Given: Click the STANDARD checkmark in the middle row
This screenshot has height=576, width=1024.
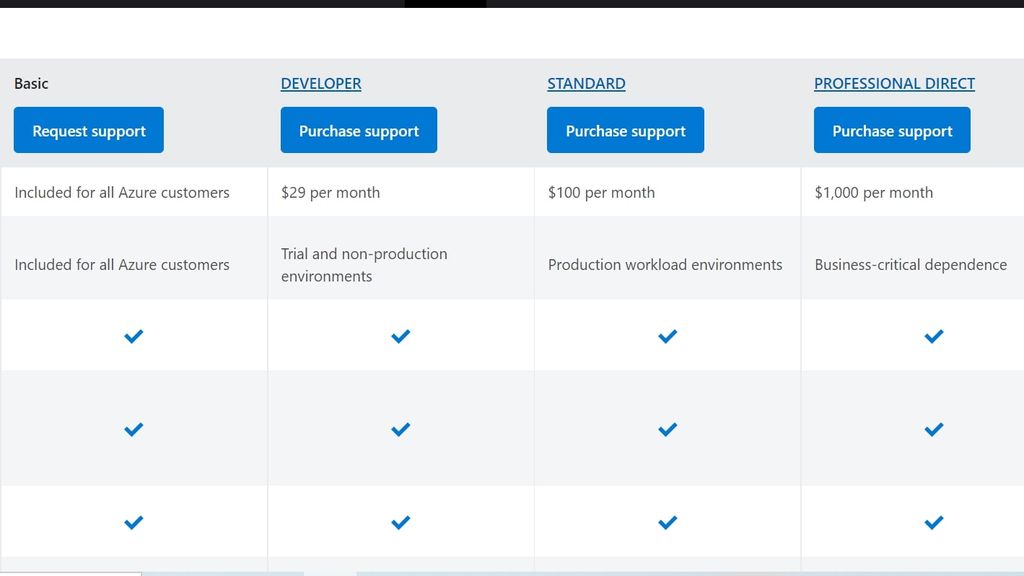Looking at the screenshot, I should tap(667, 429).
